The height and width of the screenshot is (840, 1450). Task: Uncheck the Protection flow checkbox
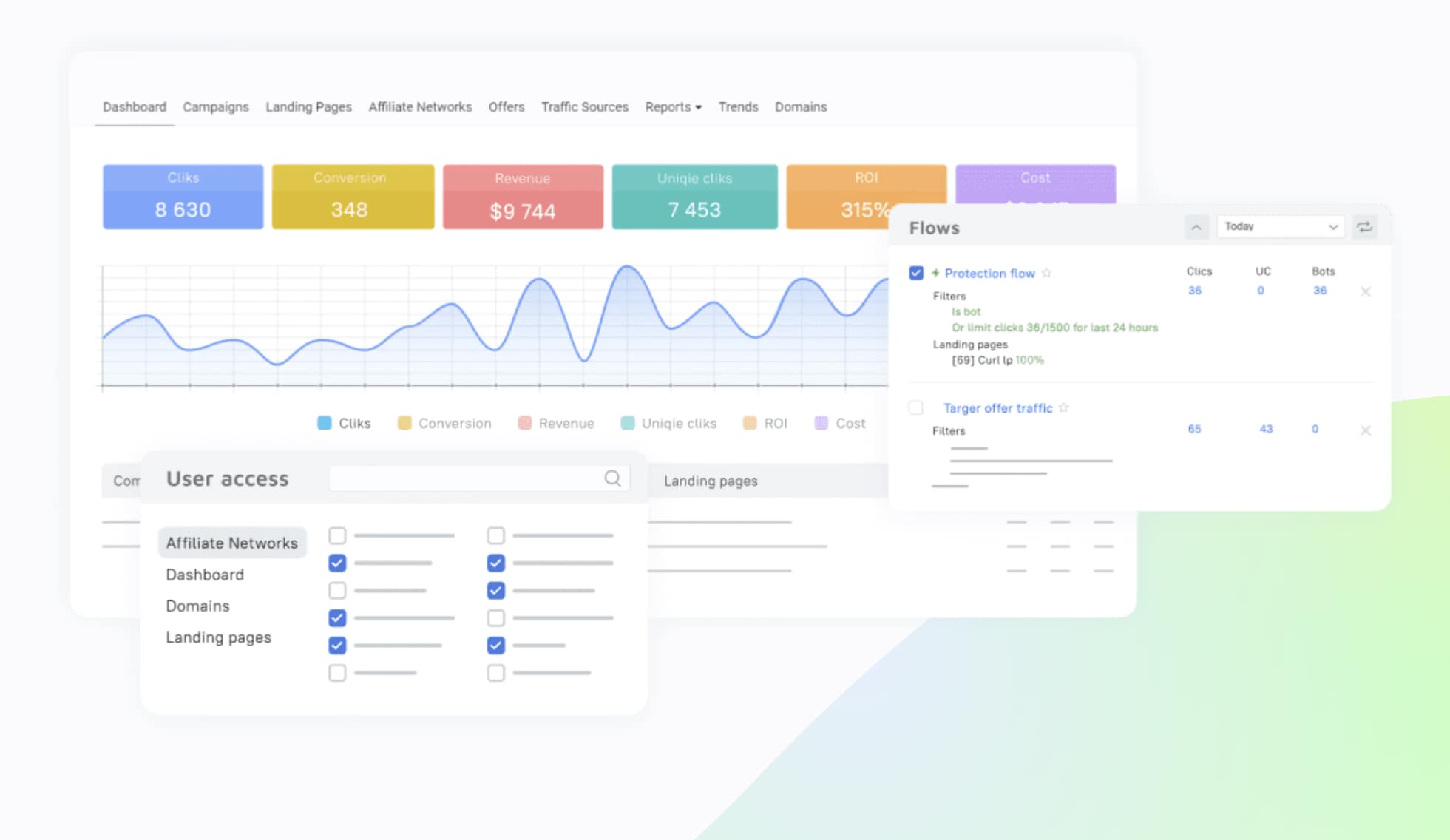[915, 273]
